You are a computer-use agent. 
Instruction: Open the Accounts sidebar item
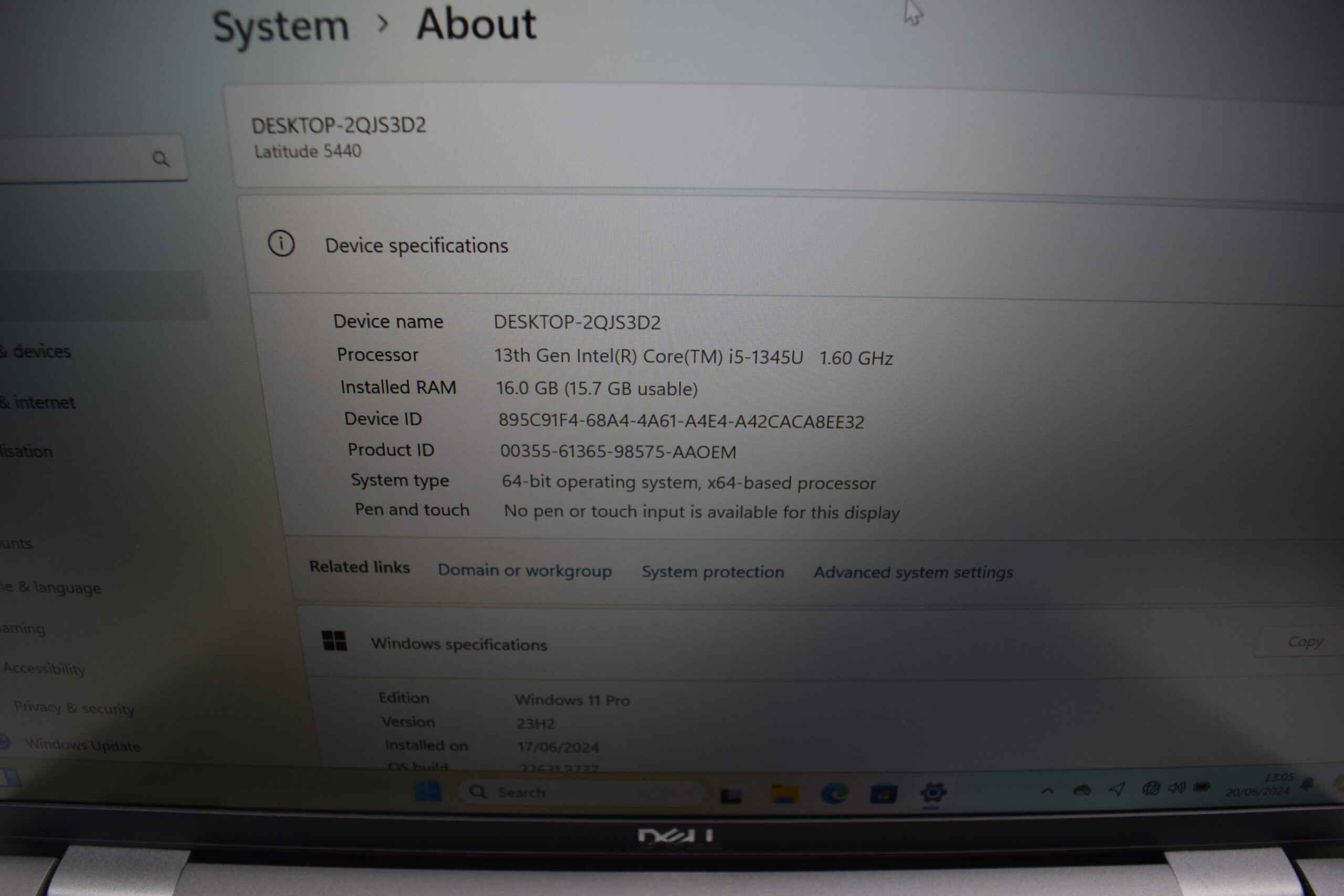pyautogui.click(x=16, y=543)
